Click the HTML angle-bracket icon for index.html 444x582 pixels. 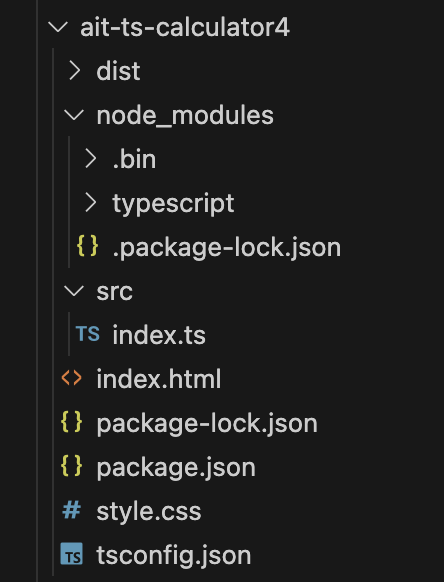point(71,378)
